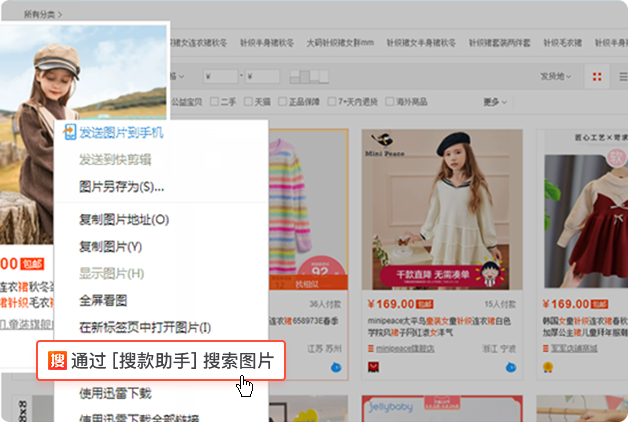Click the Tmall badge icon under minipeace旗舰店
The height and width of the screenshot is (422, 628).
[373, 367]
